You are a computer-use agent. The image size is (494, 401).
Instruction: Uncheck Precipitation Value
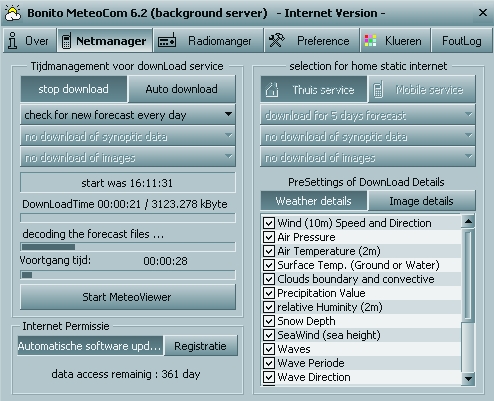click(269, 293)
